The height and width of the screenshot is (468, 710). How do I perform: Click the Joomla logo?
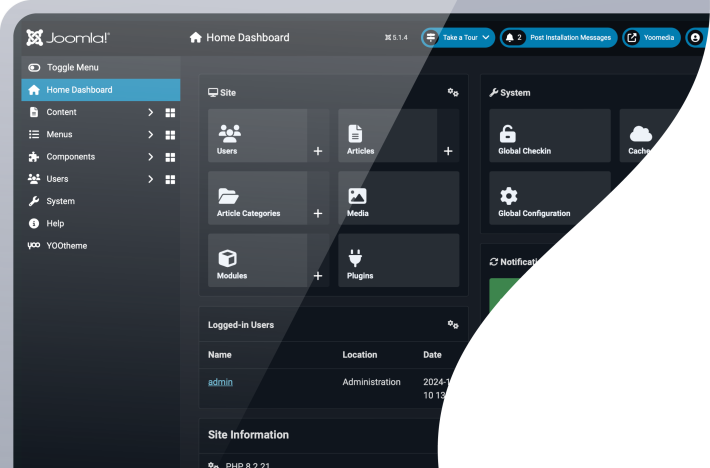click(68, 38)
